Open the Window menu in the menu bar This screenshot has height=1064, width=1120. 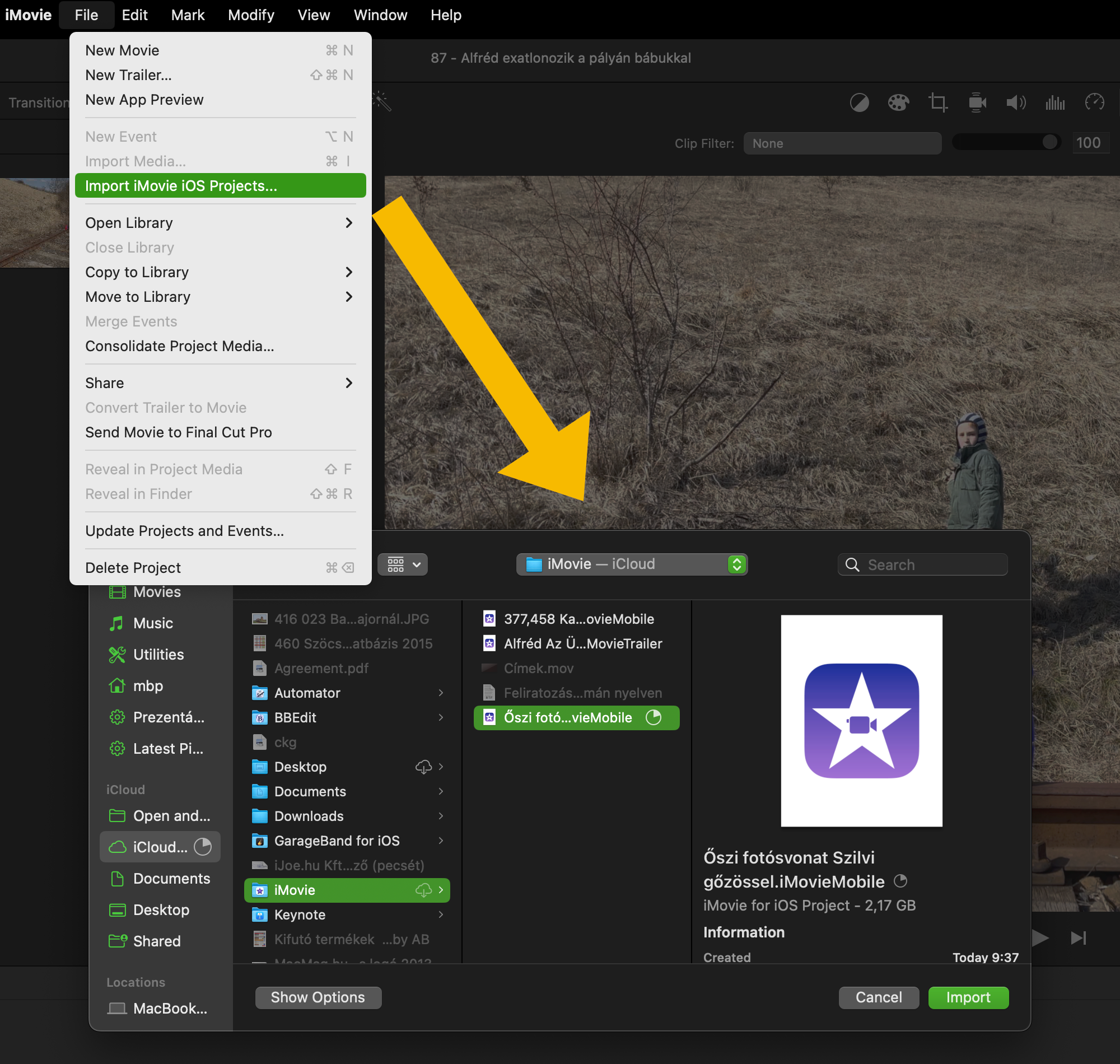[380, 15]
